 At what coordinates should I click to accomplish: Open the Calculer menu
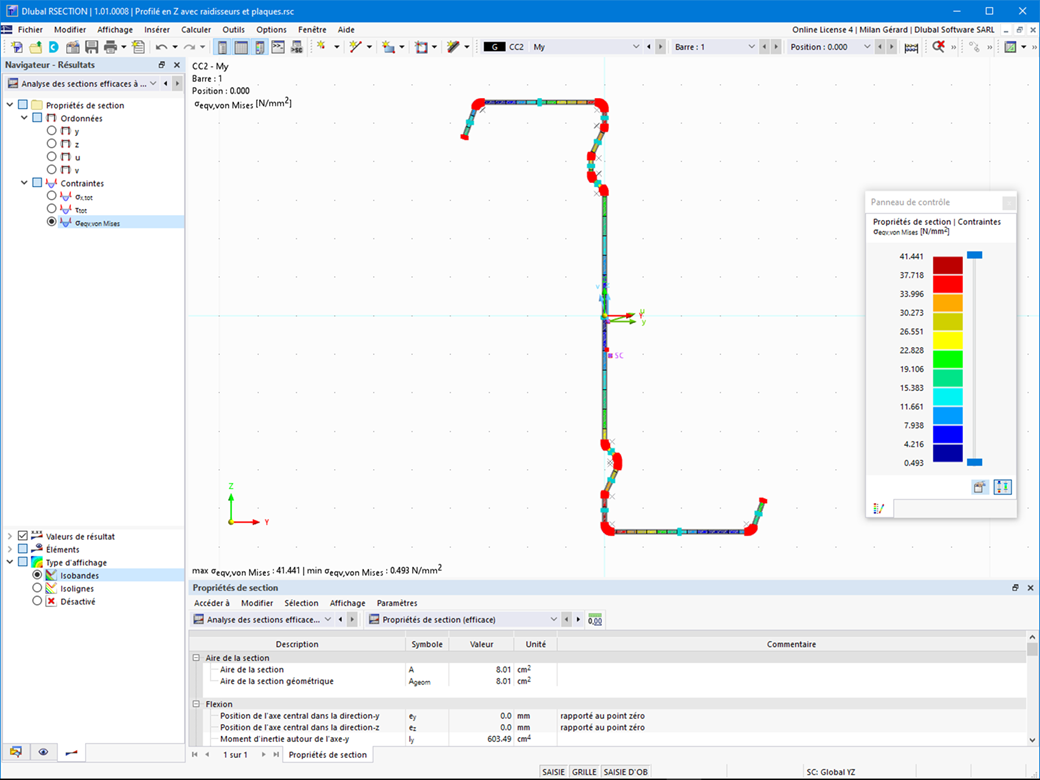tap(196, 30)
